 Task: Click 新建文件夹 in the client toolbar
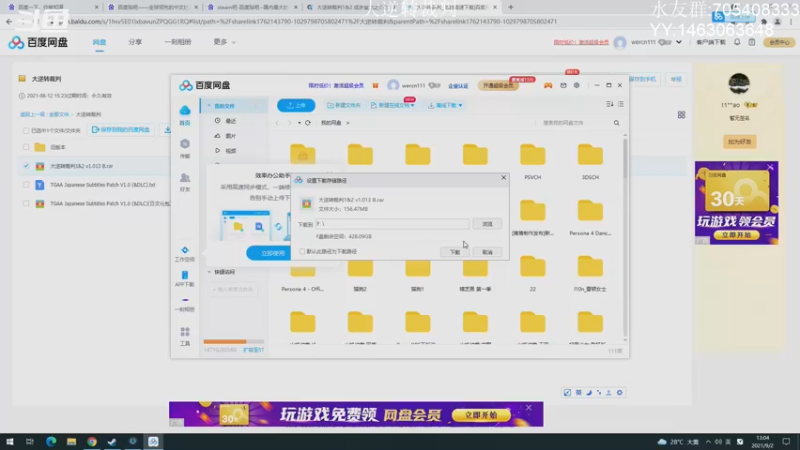click(343, 105)
